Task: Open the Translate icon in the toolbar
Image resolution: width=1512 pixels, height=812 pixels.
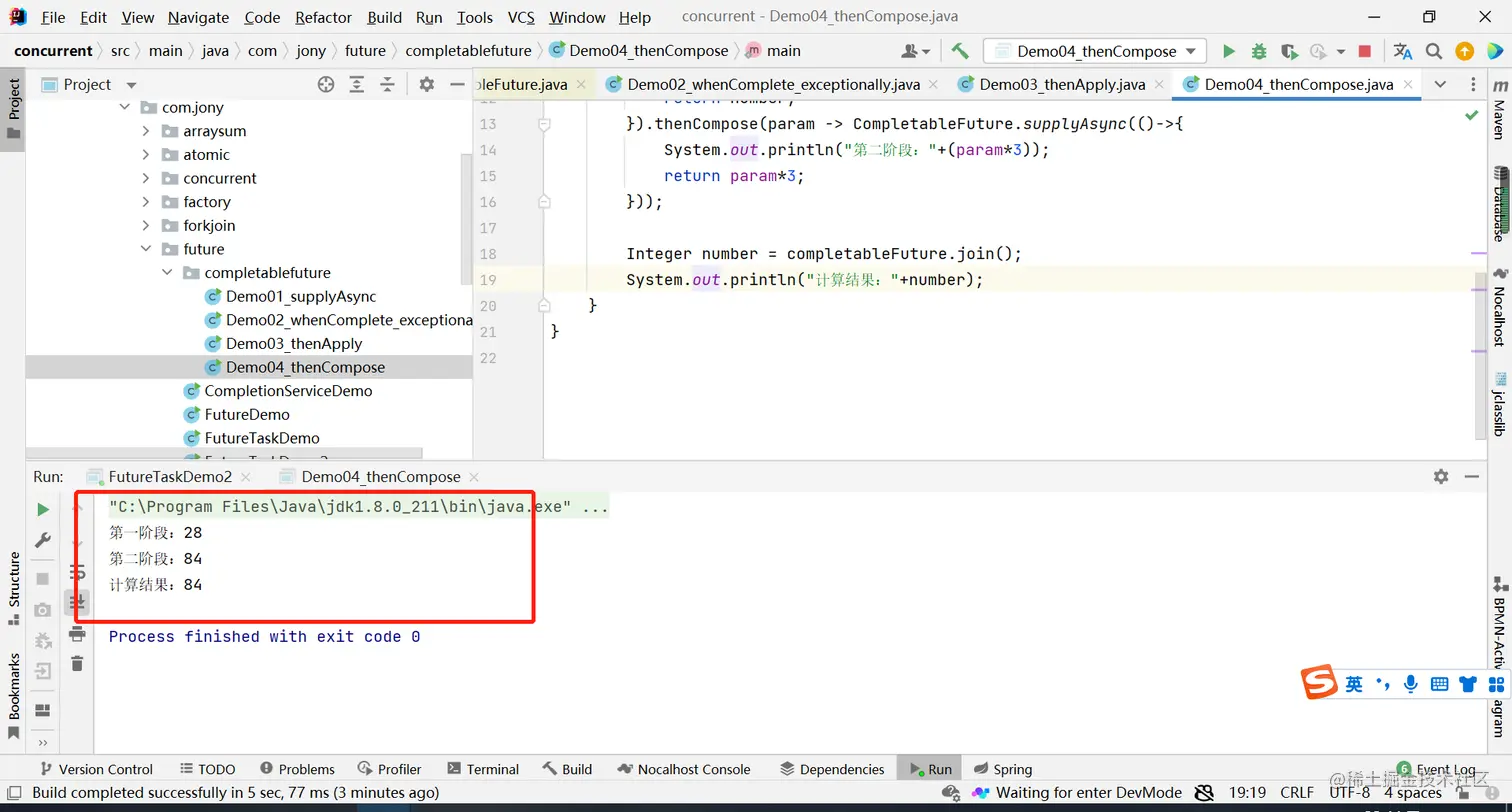Action: pyautogui.click(x=1403, y=51)
